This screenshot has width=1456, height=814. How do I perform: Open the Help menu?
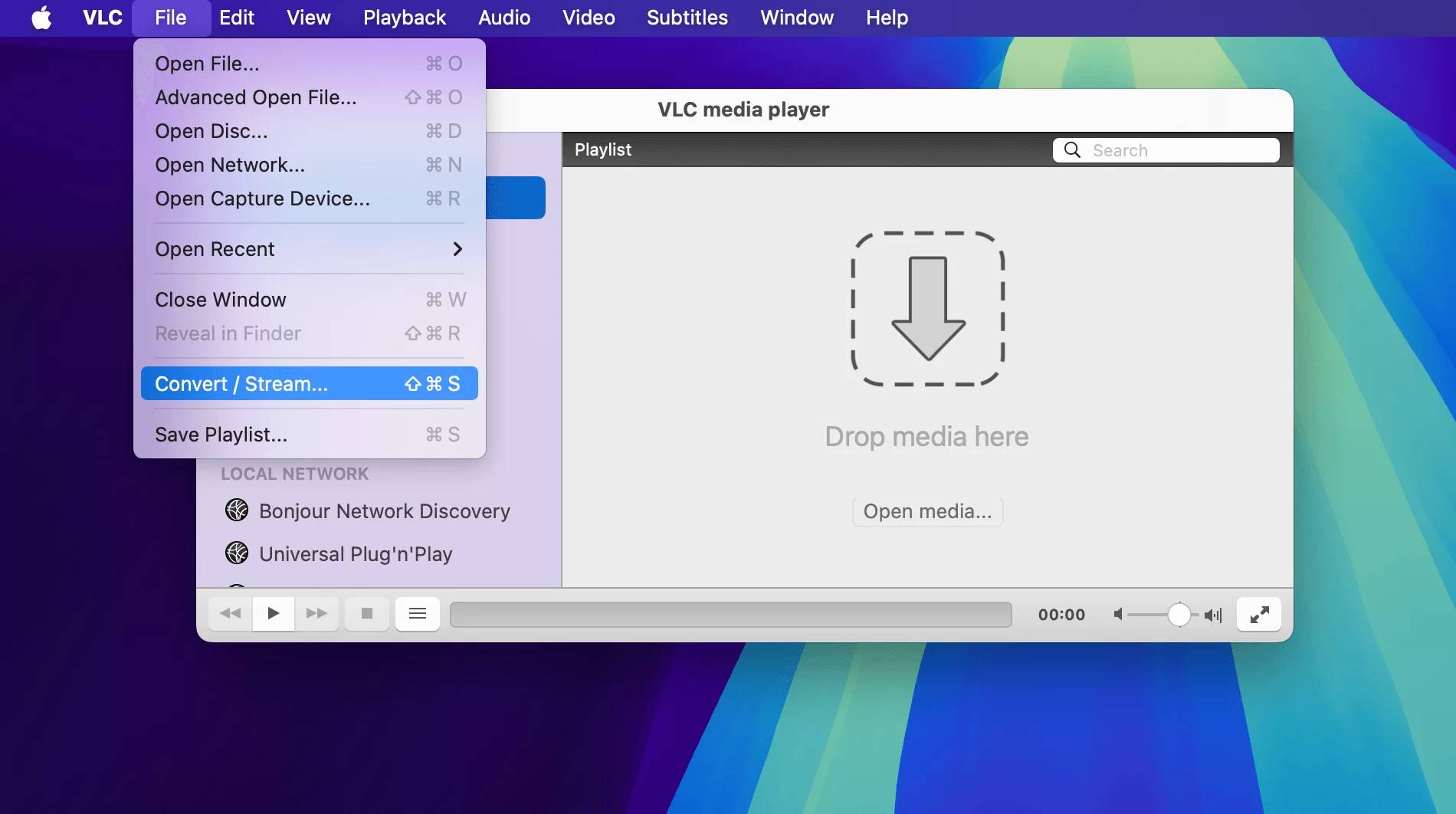click(887, 18)
